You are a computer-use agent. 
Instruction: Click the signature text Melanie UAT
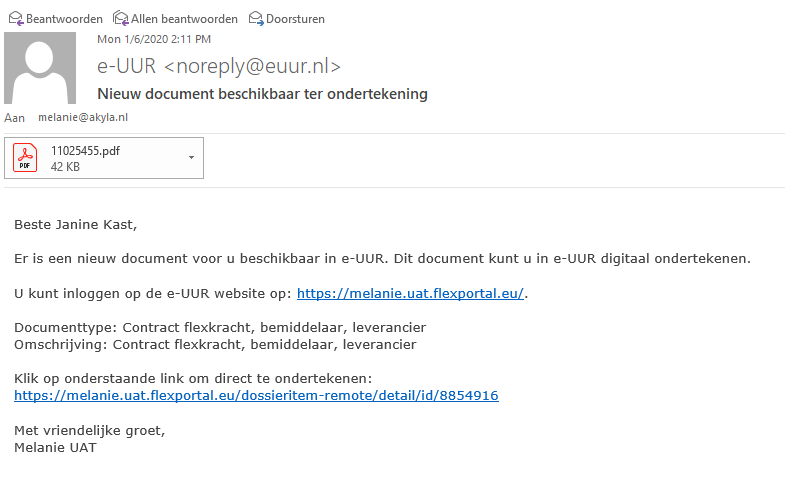pyautogui.click(x=55, y=447)
